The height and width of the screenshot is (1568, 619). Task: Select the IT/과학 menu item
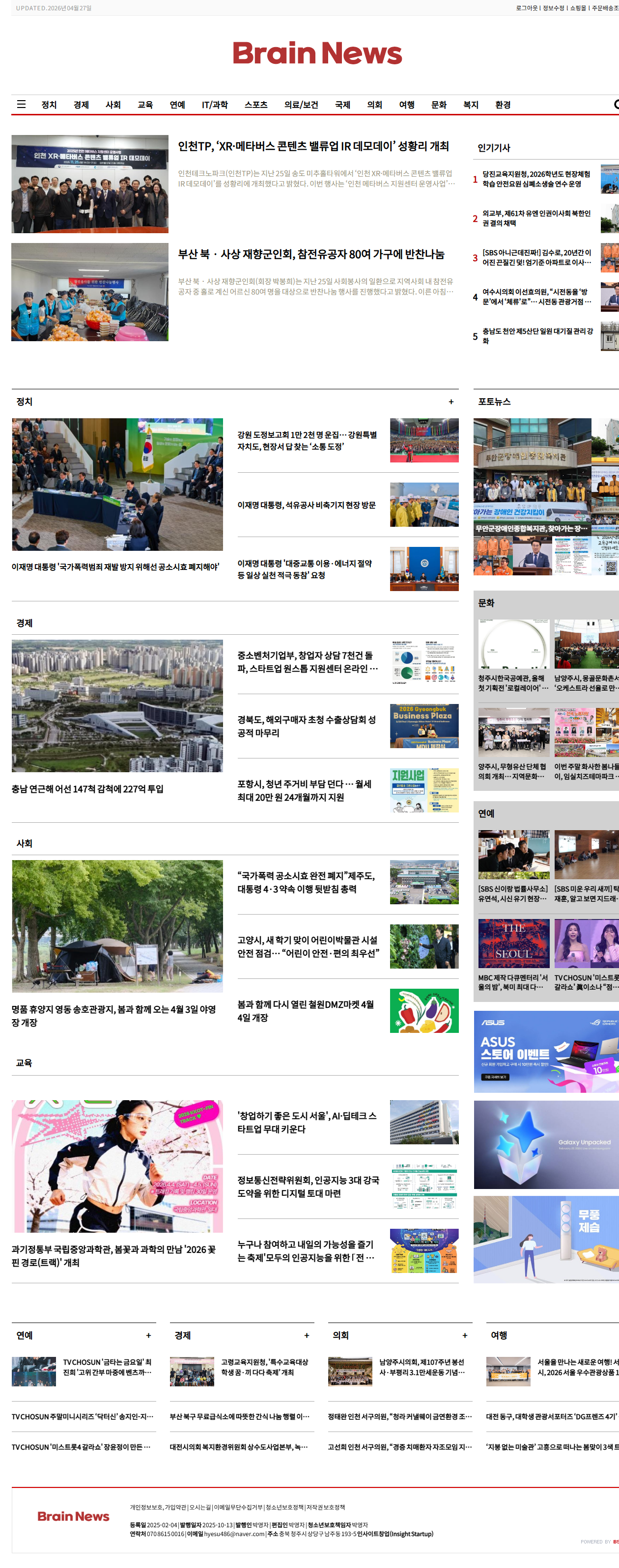pyautogui.click(x=215, y=105)
